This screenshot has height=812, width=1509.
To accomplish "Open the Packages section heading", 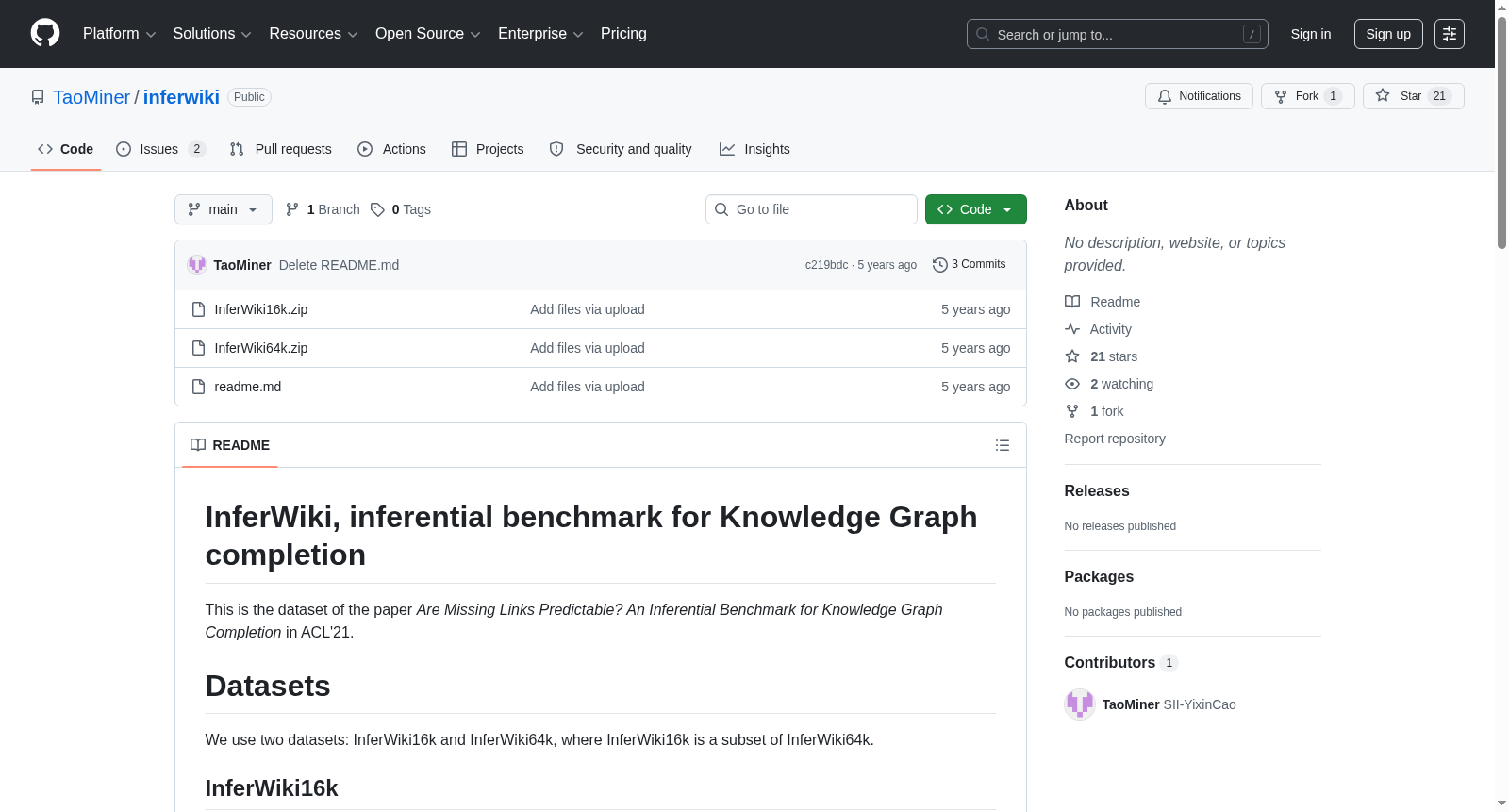I will [1099, 577].
